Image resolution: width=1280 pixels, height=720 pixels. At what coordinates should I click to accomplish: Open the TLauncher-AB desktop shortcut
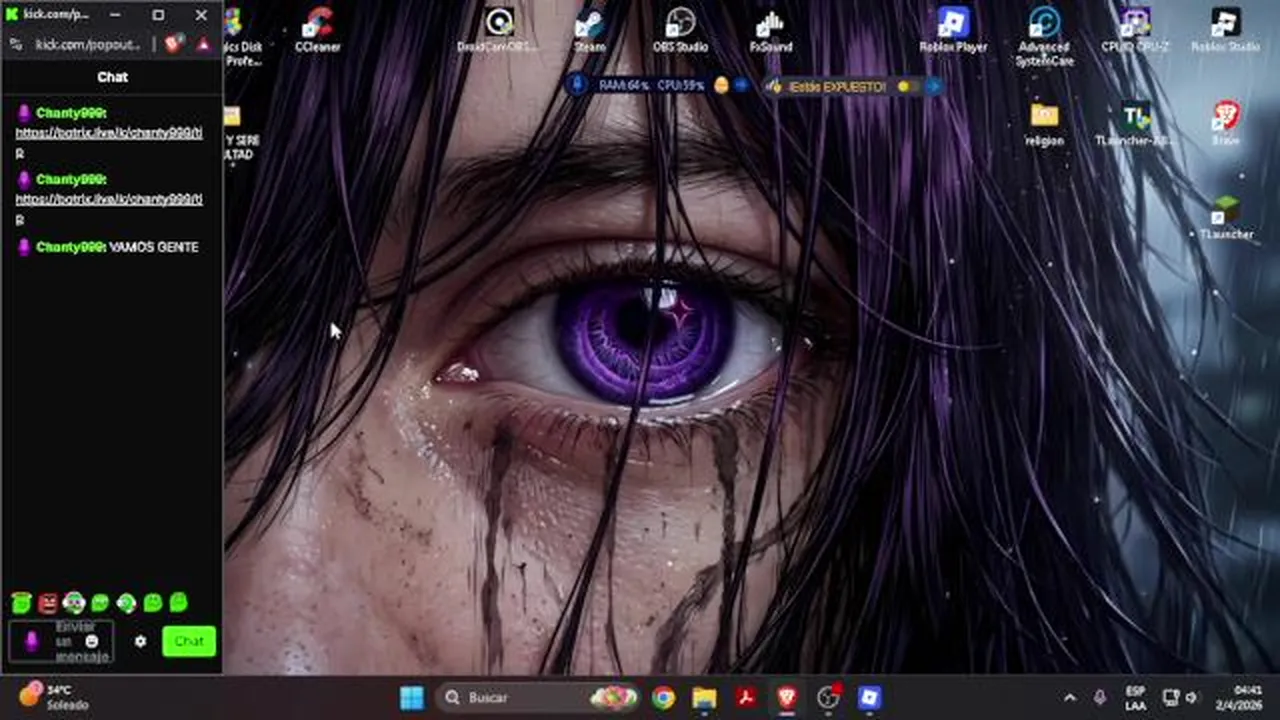click(x=1135, y=124)
